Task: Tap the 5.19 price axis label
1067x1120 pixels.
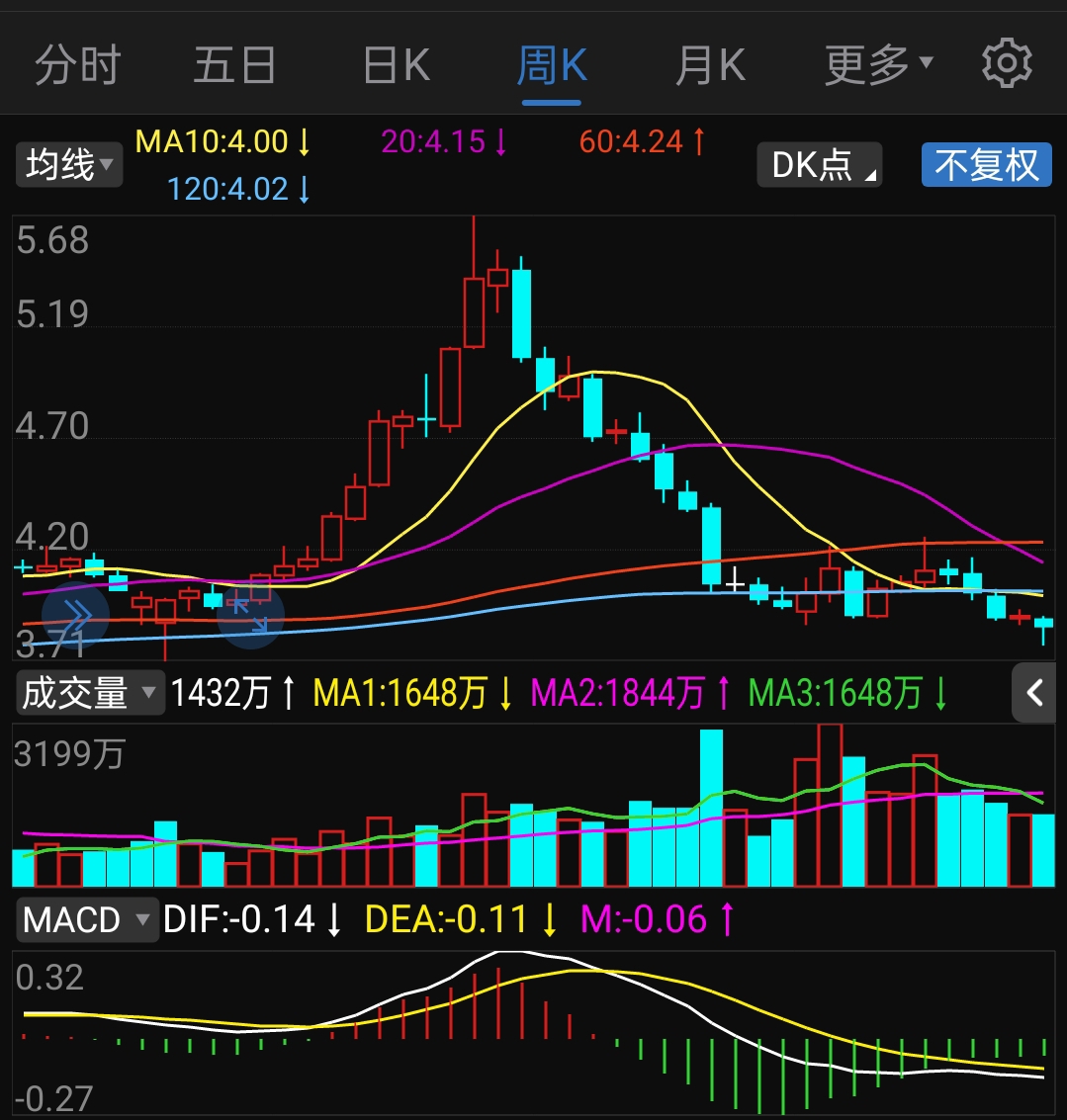Action: [x=52, y=314]
